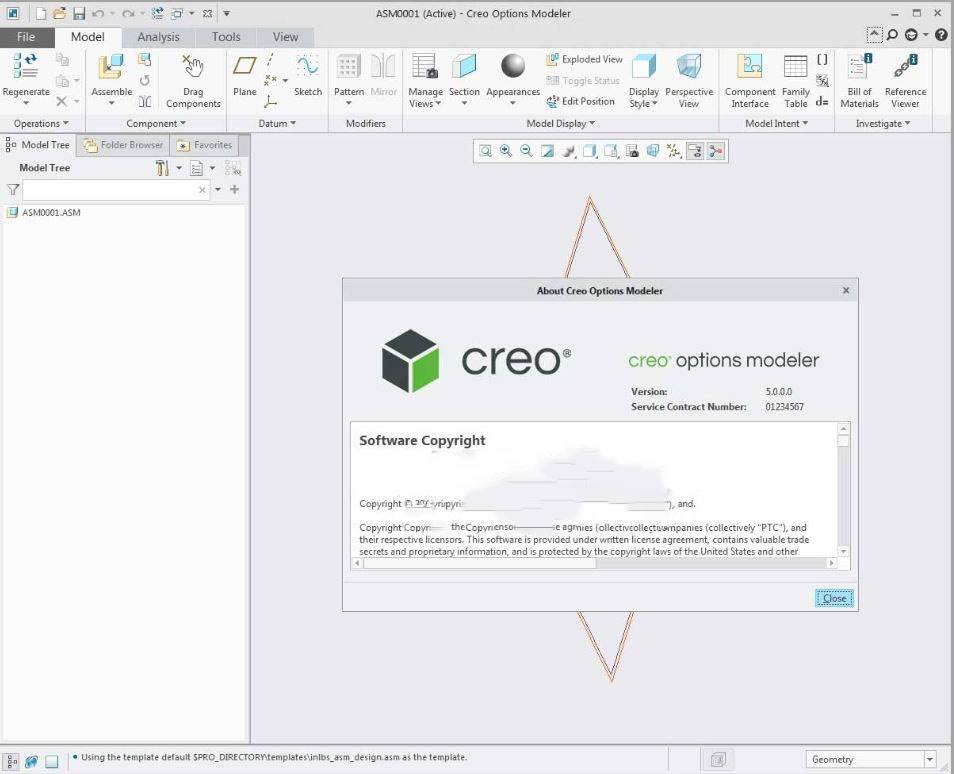Click the Pattern icon
This screenshot has width=954, height=774.
(349, 66)
